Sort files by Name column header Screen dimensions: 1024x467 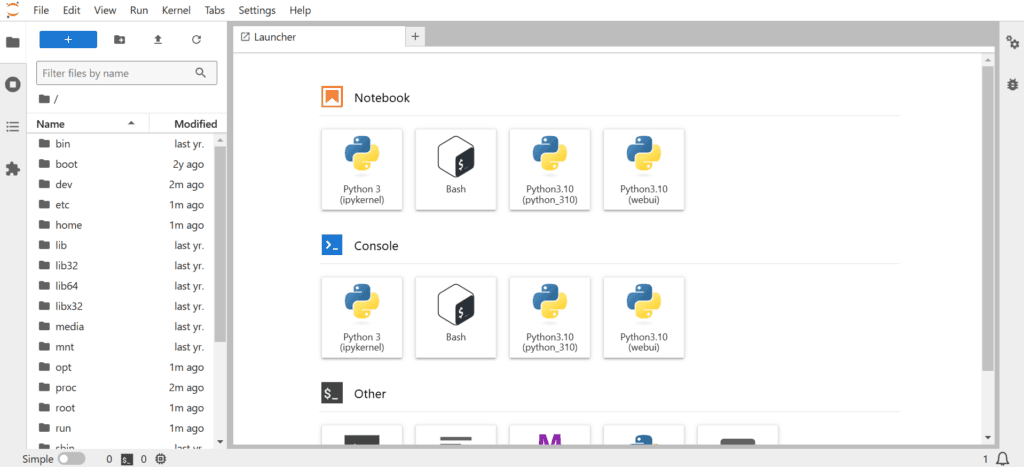[x=88, y=123]
